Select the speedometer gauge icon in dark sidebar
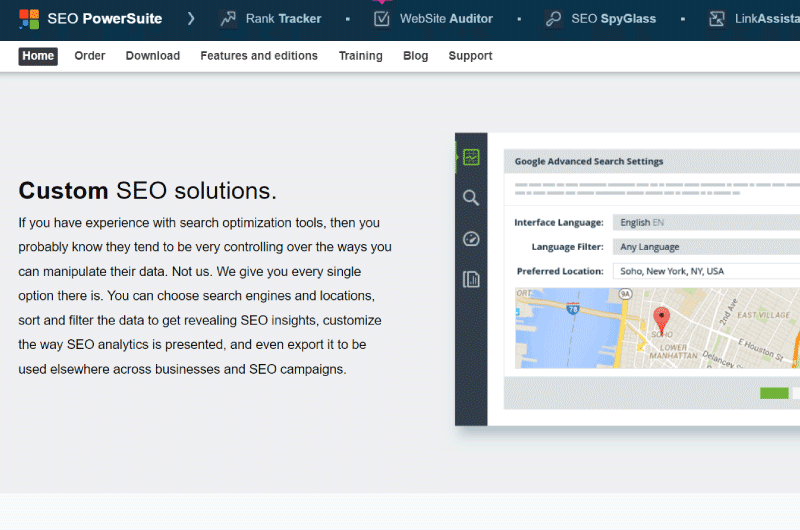The image size is (800, 530). click(x=471, y=238)
